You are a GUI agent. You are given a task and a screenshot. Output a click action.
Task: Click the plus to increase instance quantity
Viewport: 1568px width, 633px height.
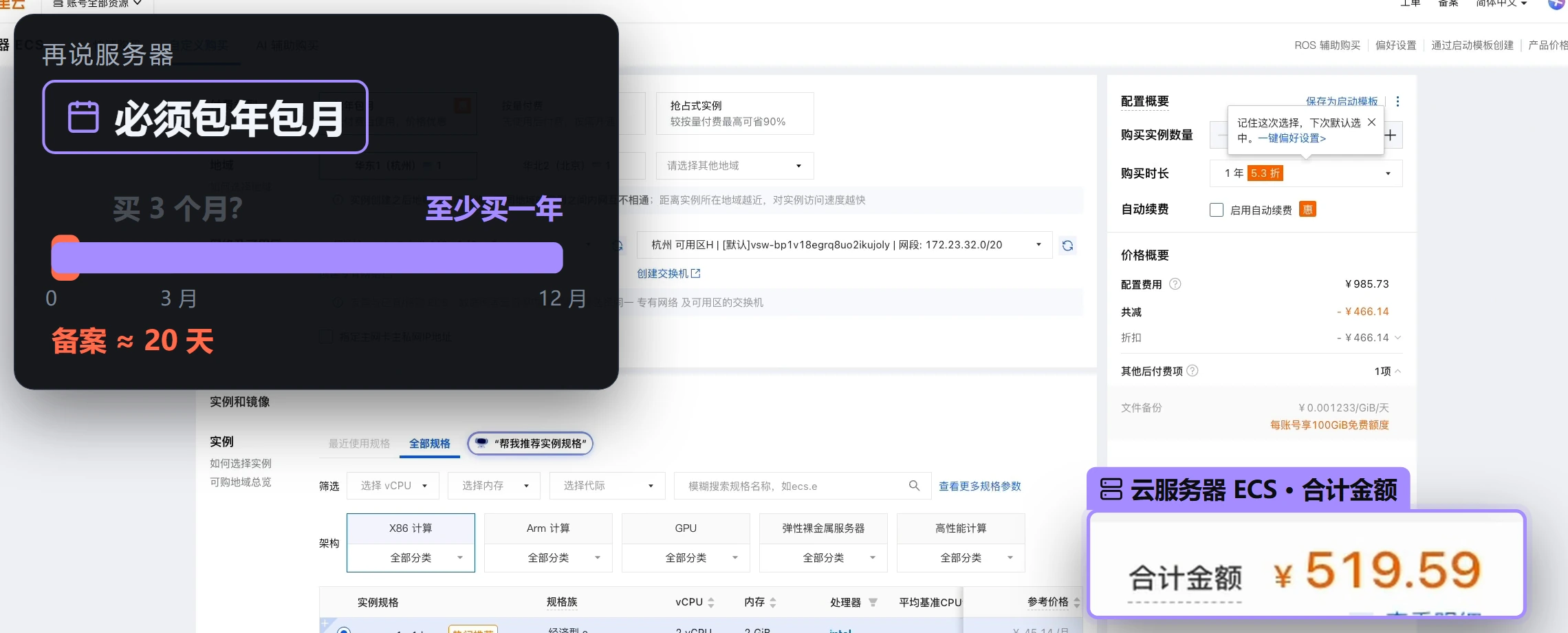(x=1391, y=135)
